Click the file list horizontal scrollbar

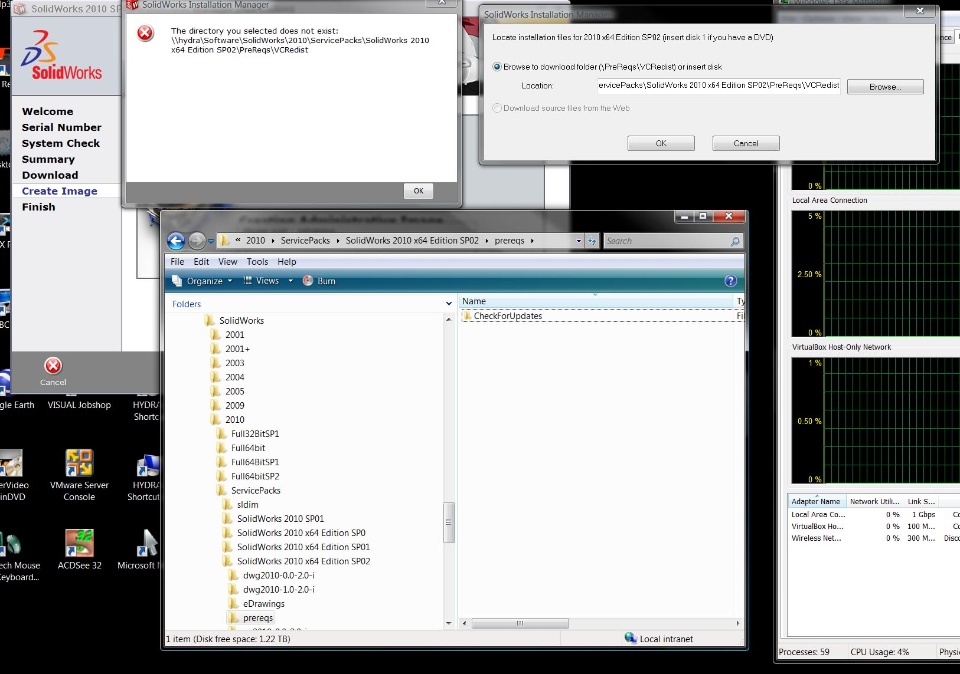click(520, 623)
